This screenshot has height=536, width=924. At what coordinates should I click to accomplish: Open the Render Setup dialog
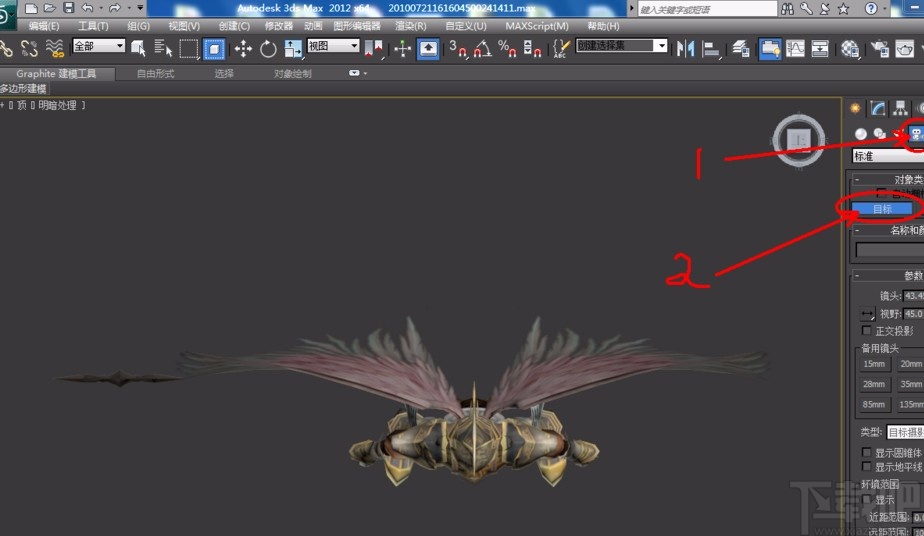click(880, 49)
